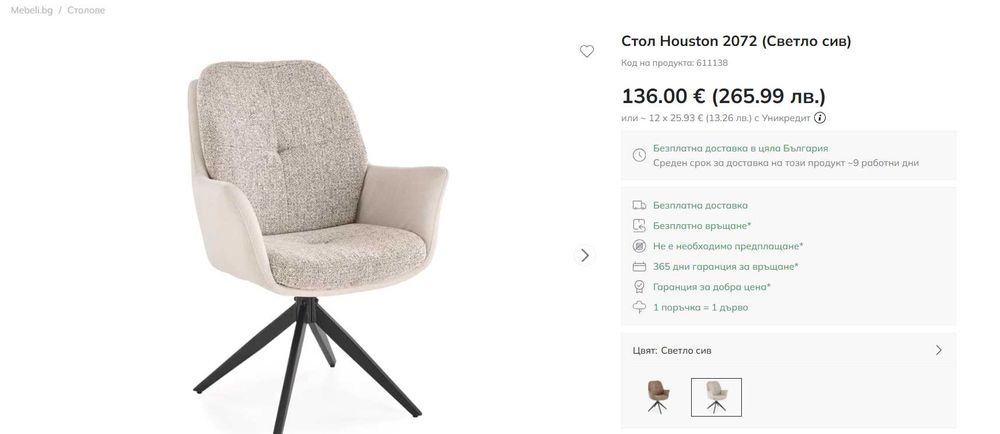The image size is (1000, 434).
Task: Open Безплатно връщане* details link
Action: (x=702, y=226)
